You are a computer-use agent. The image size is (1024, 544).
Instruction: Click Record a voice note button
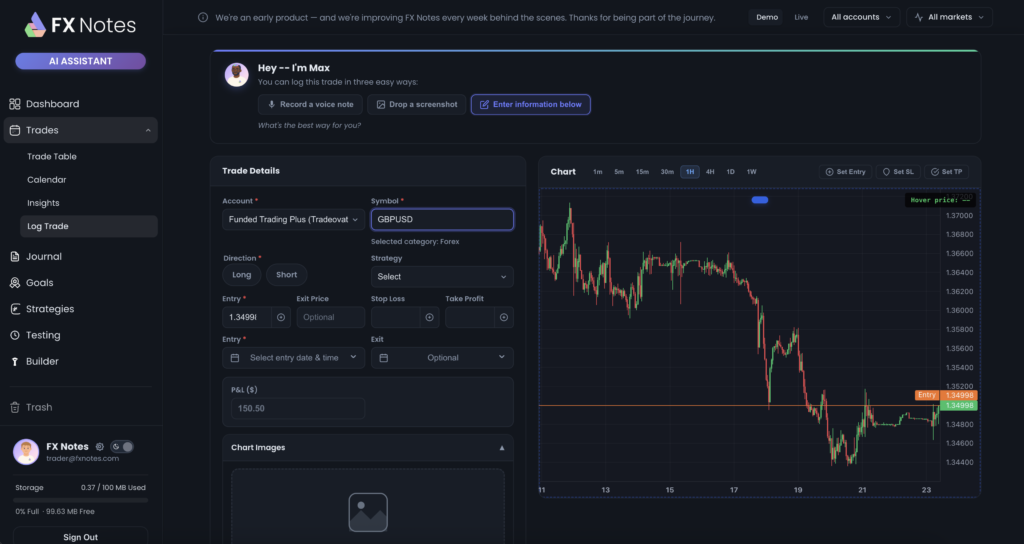pos(309,104)
